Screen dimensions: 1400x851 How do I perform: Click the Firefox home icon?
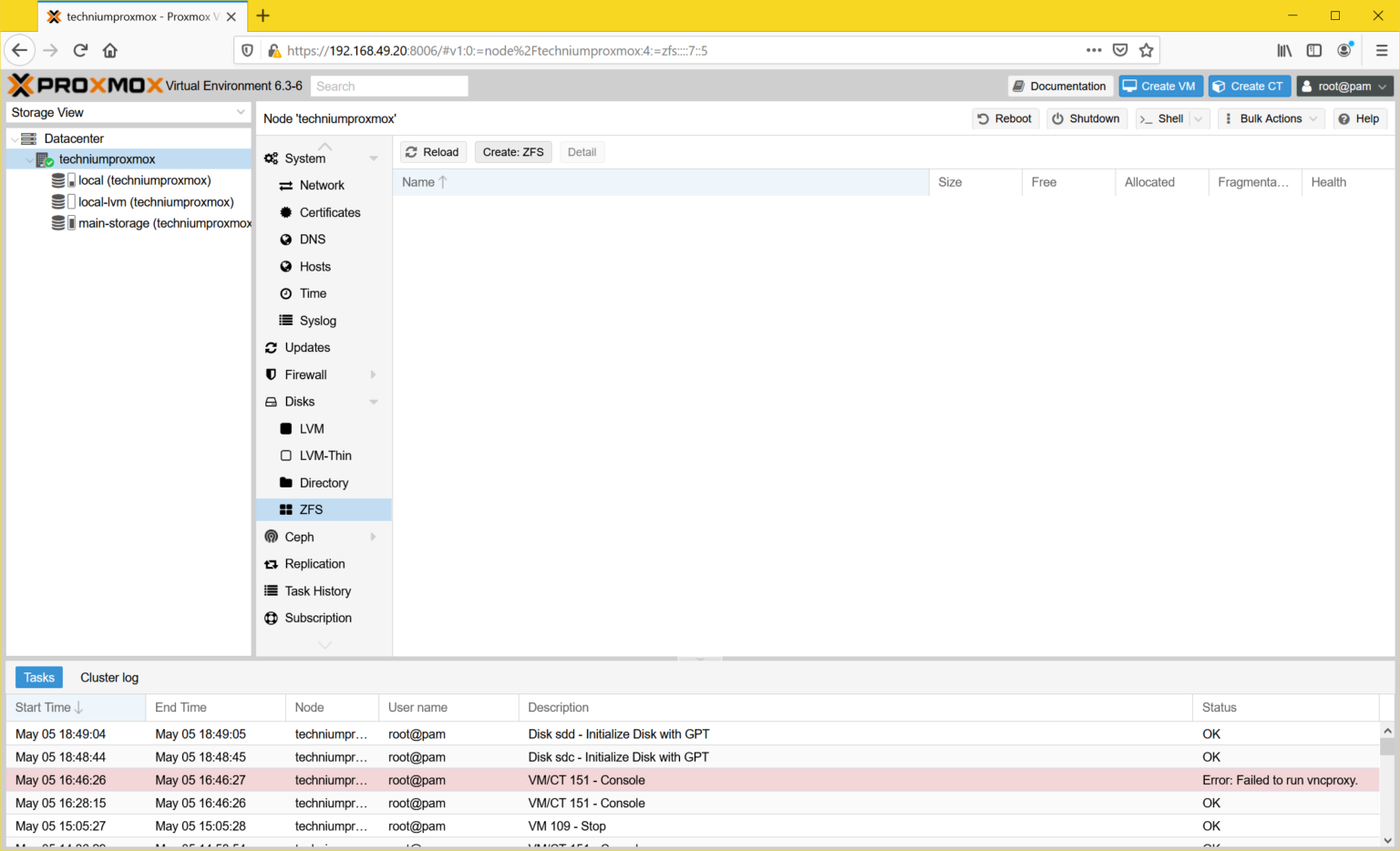(x=110, y=51)
